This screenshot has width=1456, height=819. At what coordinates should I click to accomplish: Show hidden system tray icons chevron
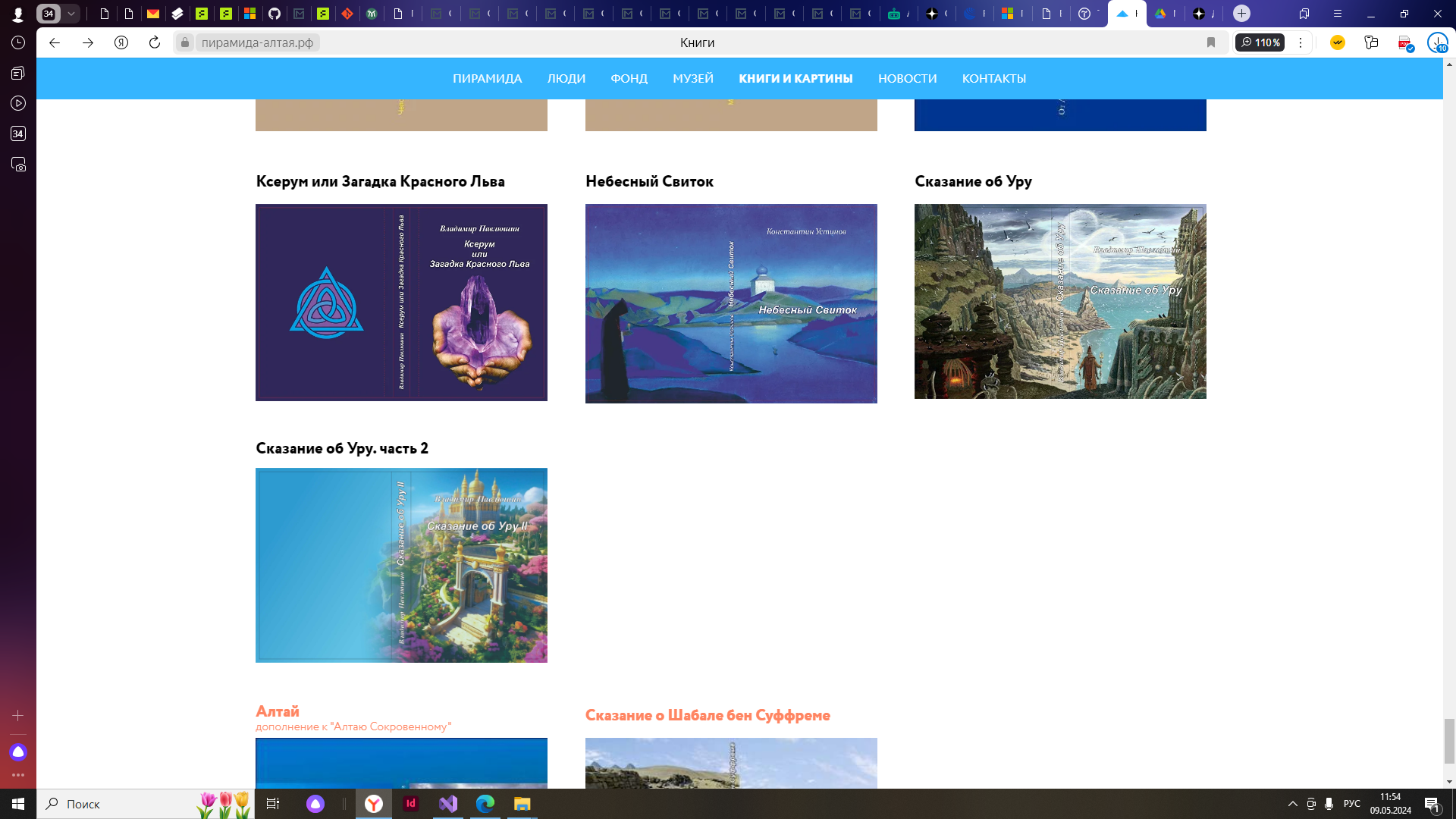pyautogui.click(x=1292, y=804)
